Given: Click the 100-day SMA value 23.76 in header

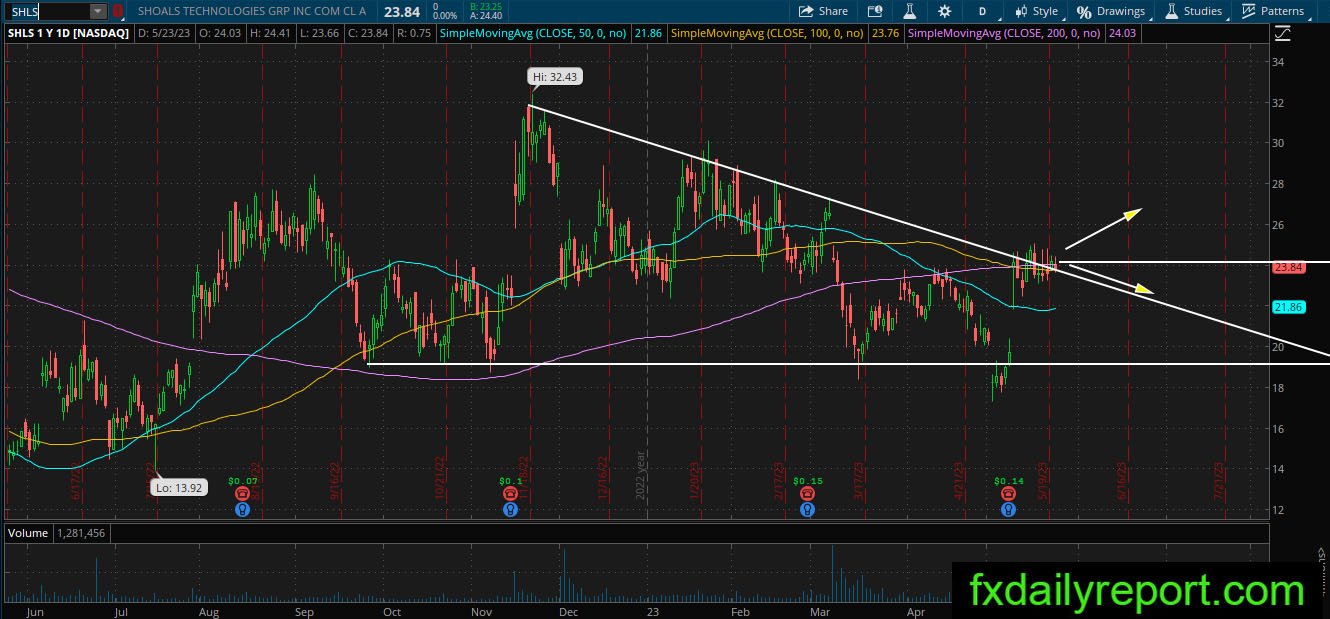Looking at the screenshot, I should 885,33.
